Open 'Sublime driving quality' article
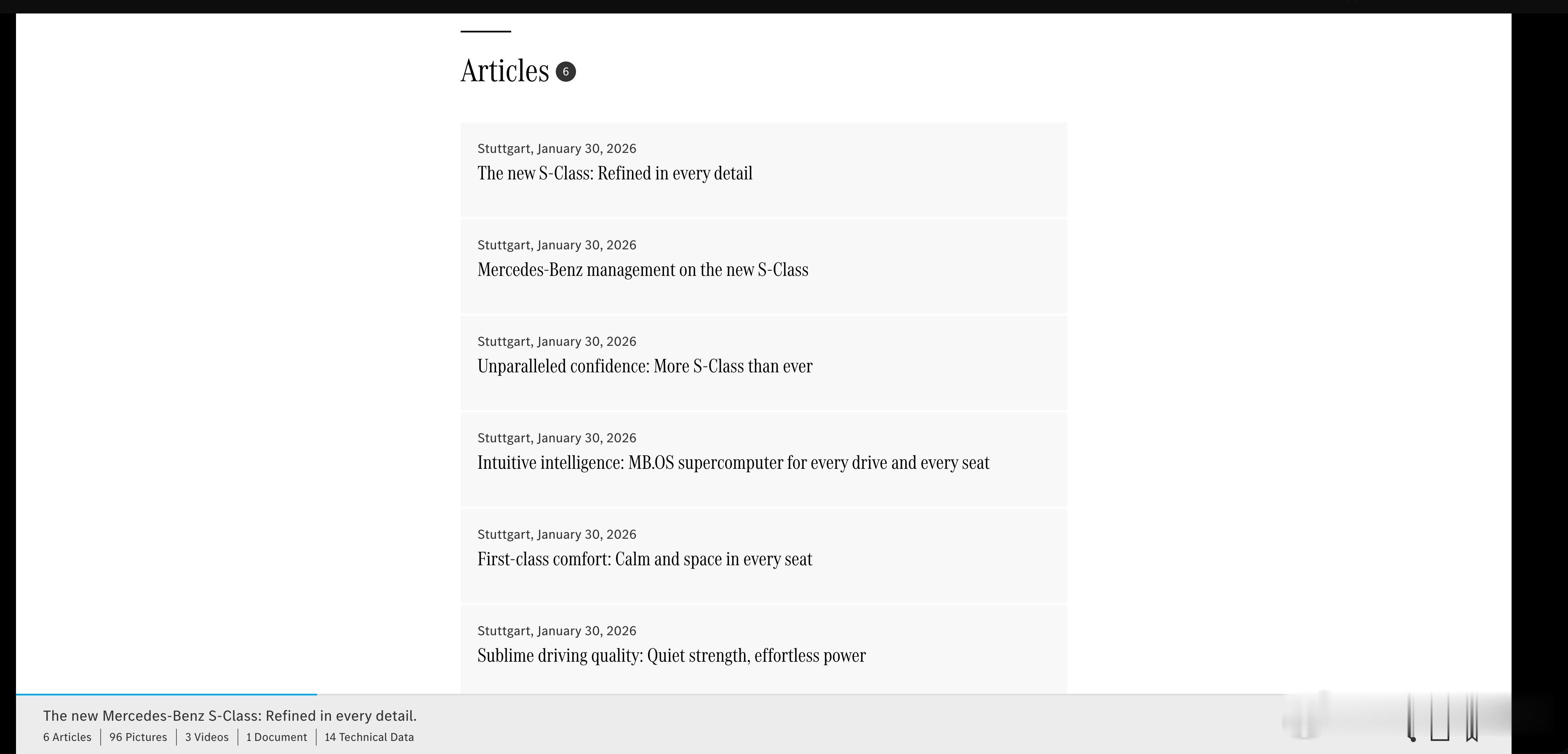Image resolution: width=1568 pixels, height=754 pixels. point(671,655)
